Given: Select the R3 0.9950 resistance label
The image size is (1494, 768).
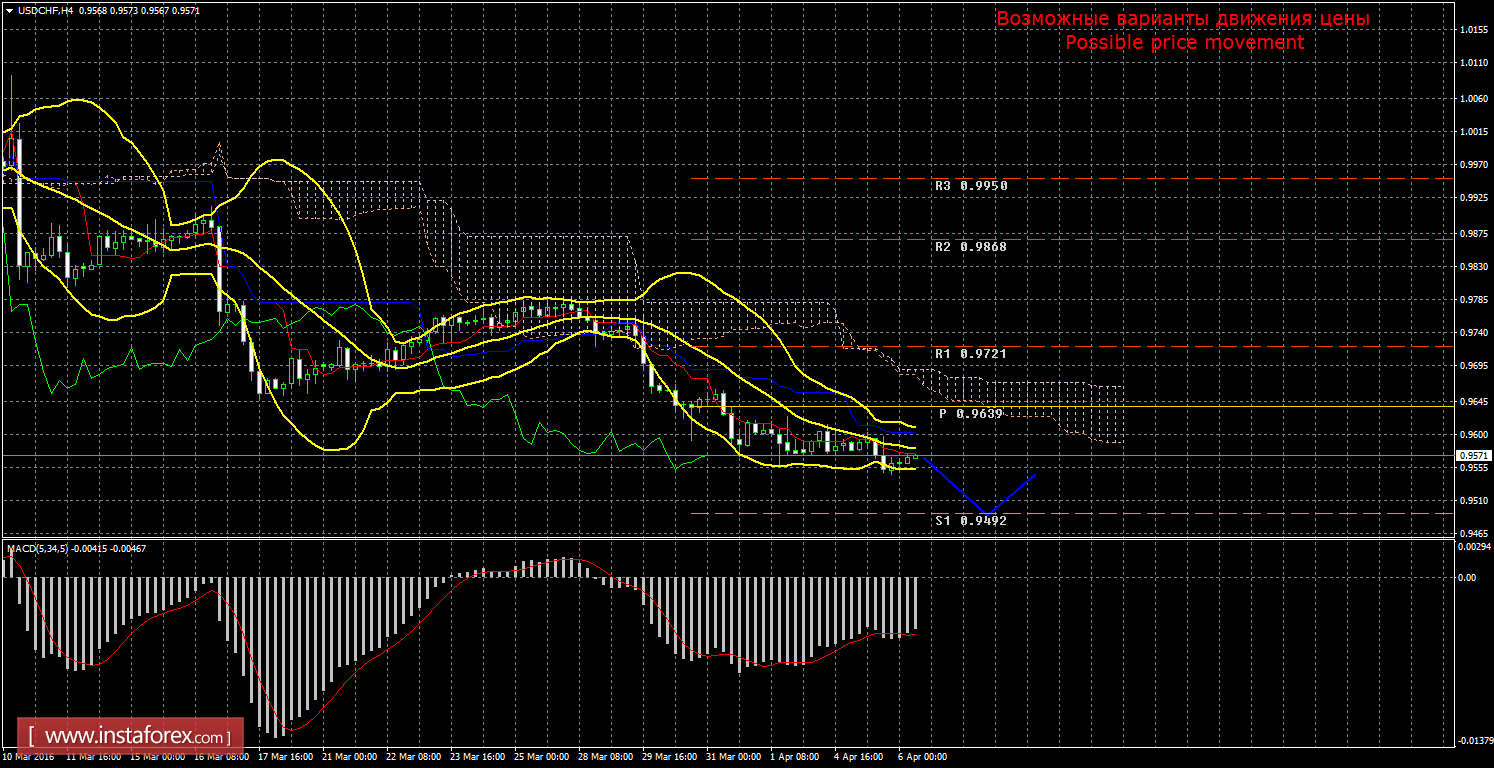Looking at the screenshot, I should tap(971, 186).
